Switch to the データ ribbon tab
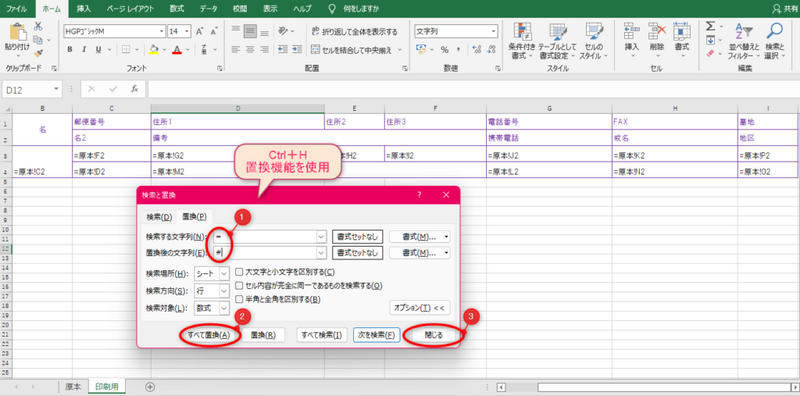The image size is (800, 396). pos(208,9)
